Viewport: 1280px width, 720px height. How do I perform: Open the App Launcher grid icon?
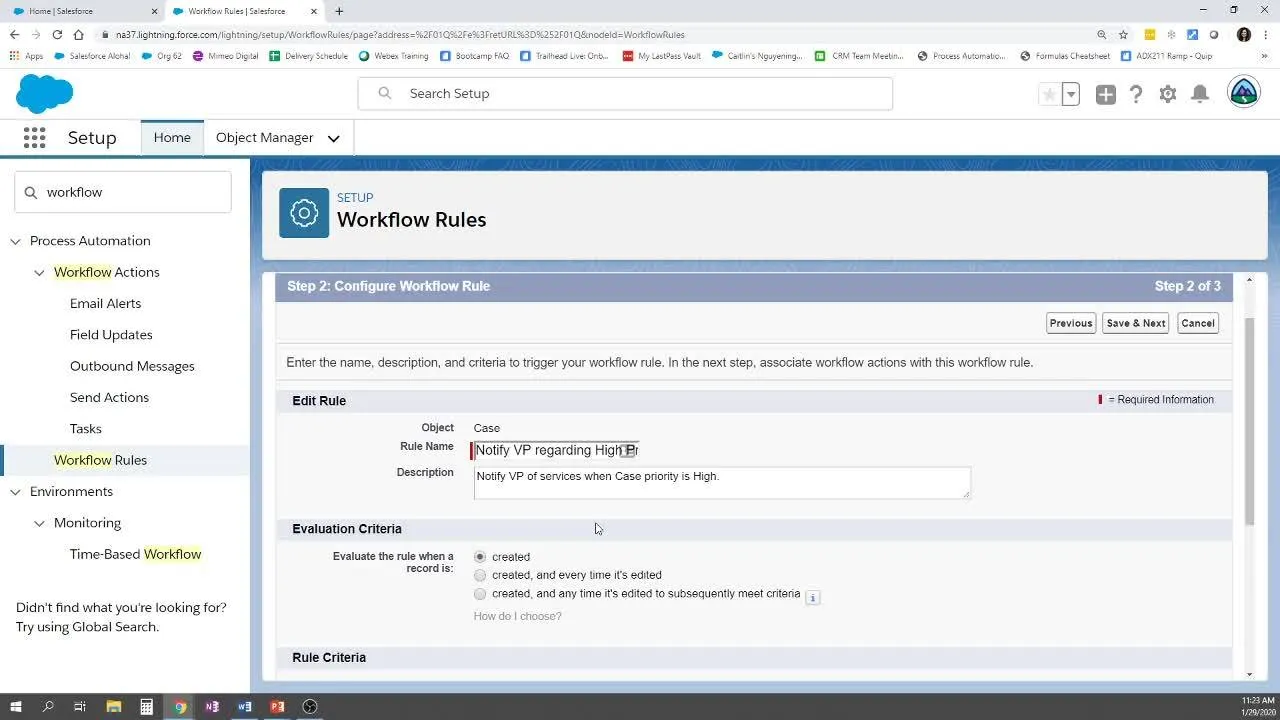pos(34,138)
